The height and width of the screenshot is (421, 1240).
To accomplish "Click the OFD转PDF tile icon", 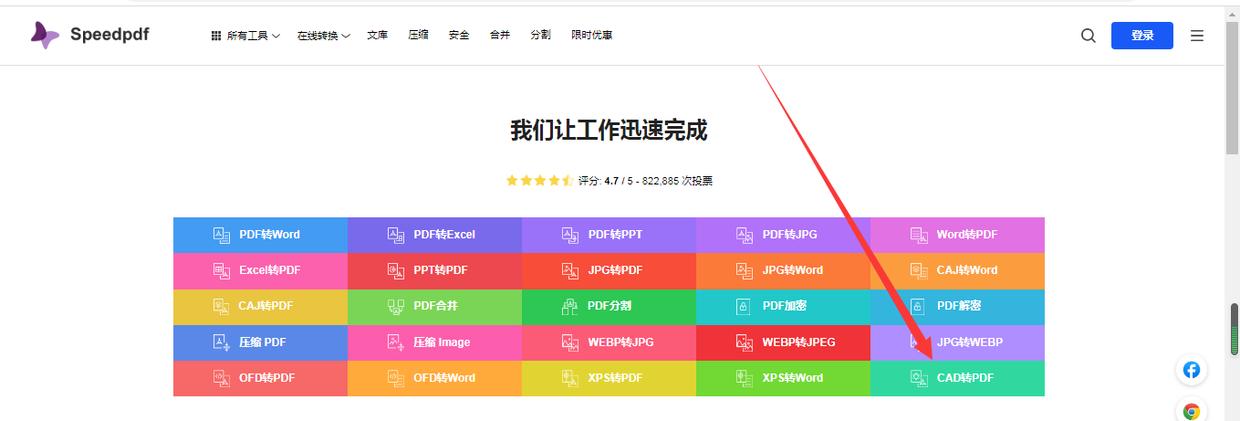I will pyautogui.click(x=221, y=378).
